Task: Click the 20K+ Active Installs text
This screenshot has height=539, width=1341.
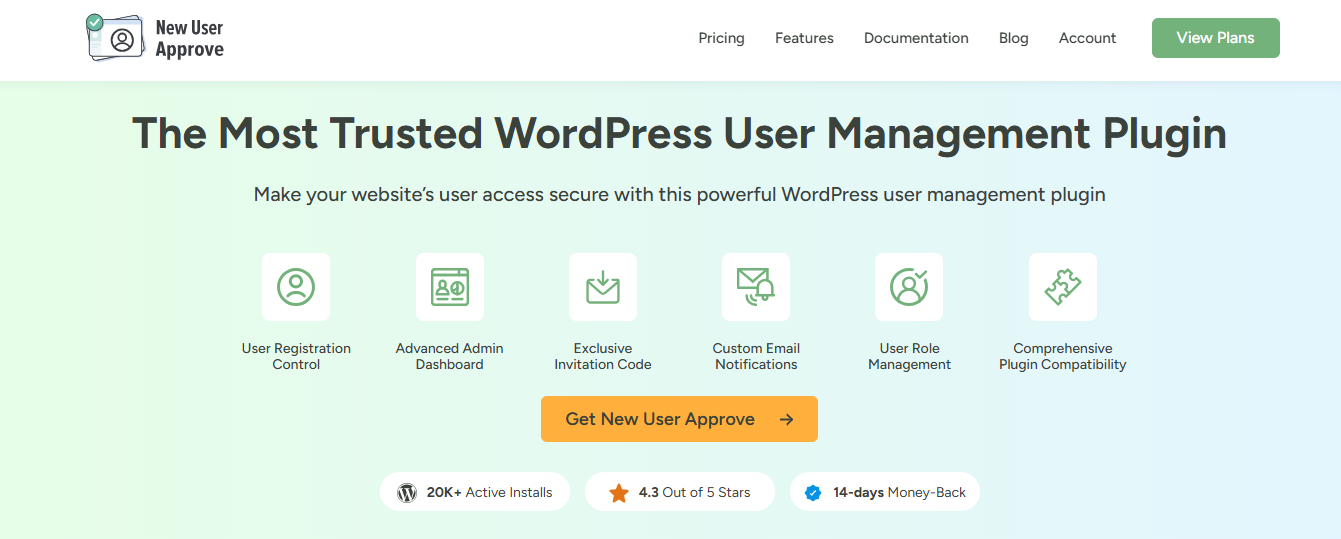Action: 489,492
